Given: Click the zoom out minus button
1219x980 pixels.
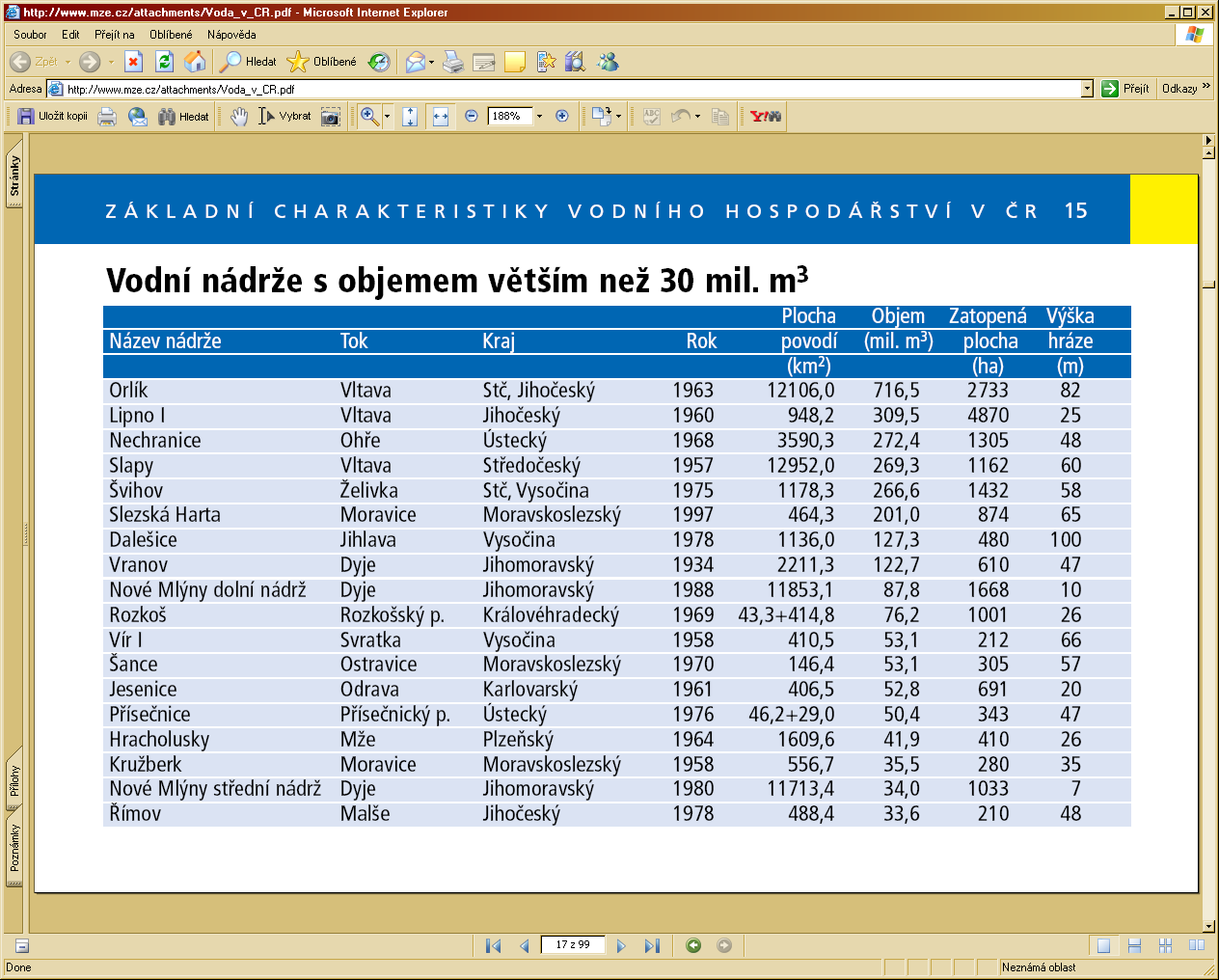Looking at the screenshot, I should click(x=472, y=117).
